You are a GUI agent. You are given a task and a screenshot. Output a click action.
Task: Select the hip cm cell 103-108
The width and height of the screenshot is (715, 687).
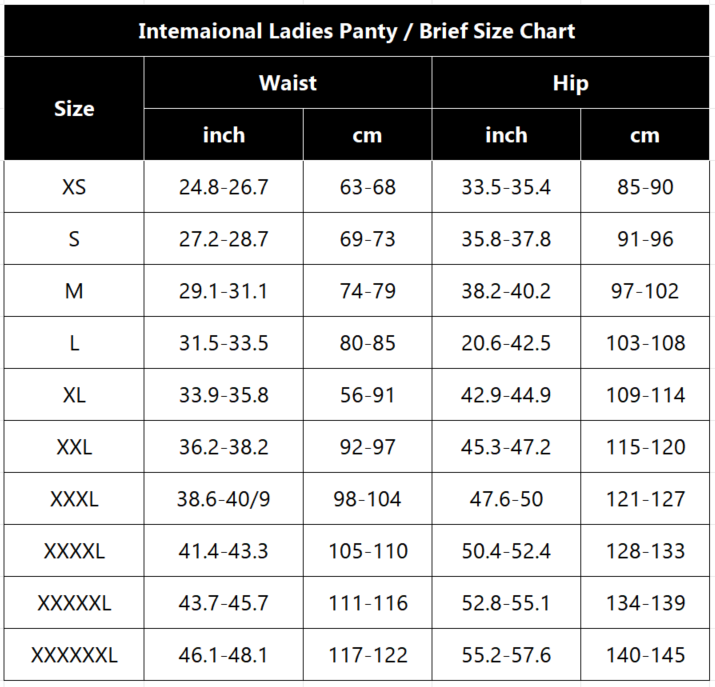[645, 343]
